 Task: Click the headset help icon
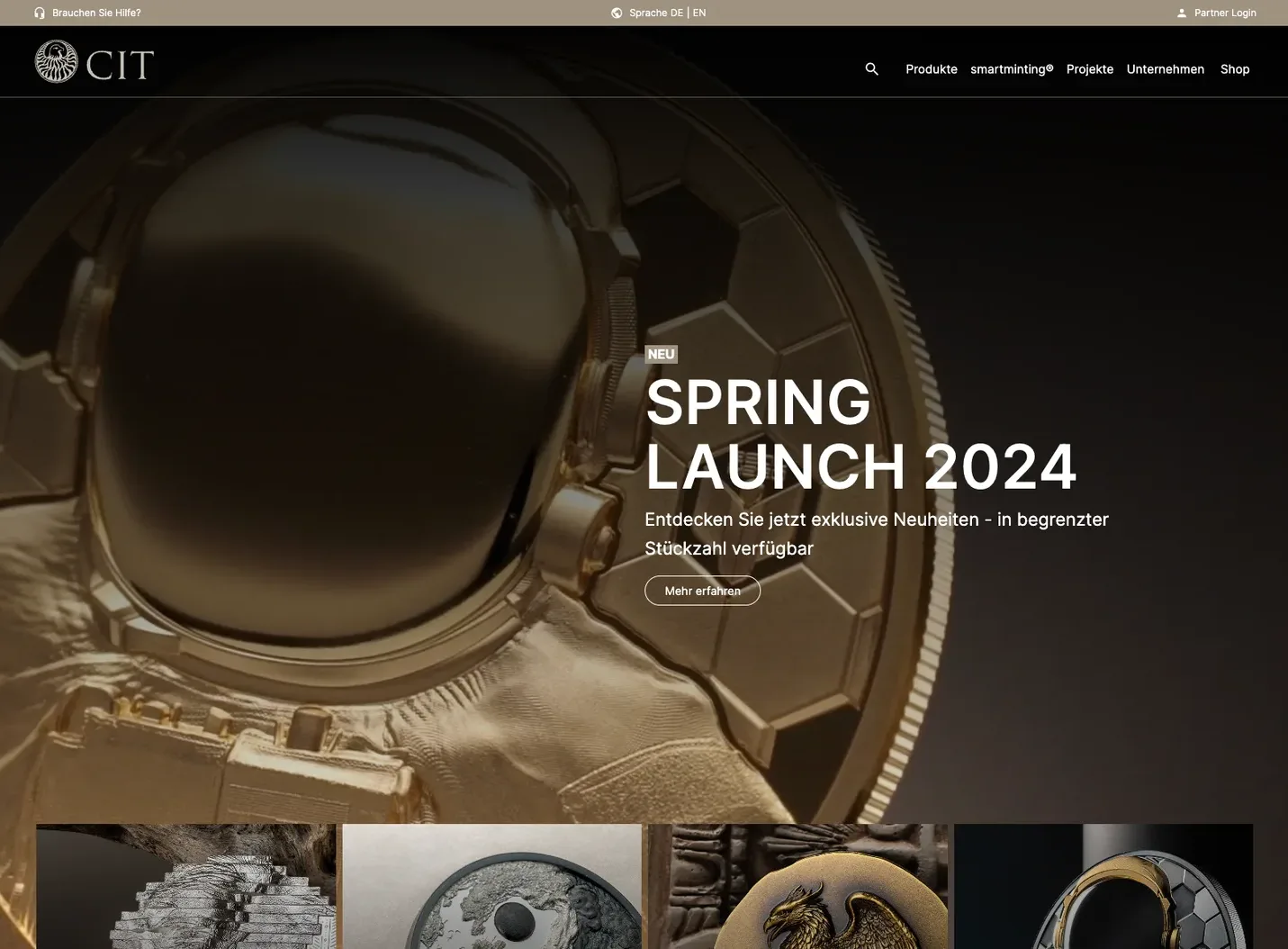[40, 13]
